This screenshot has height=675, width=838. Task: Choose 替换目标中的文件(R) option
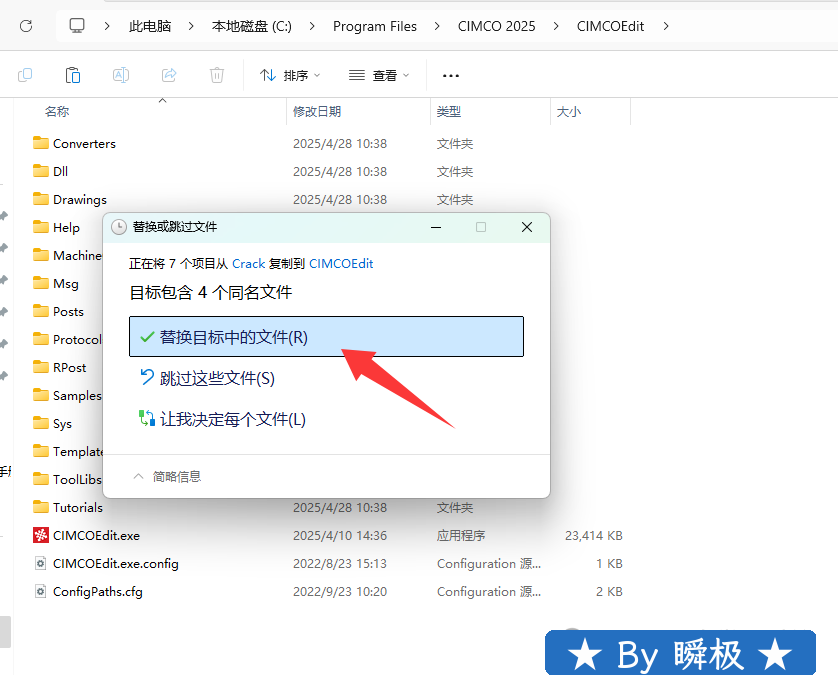[326, 337]
